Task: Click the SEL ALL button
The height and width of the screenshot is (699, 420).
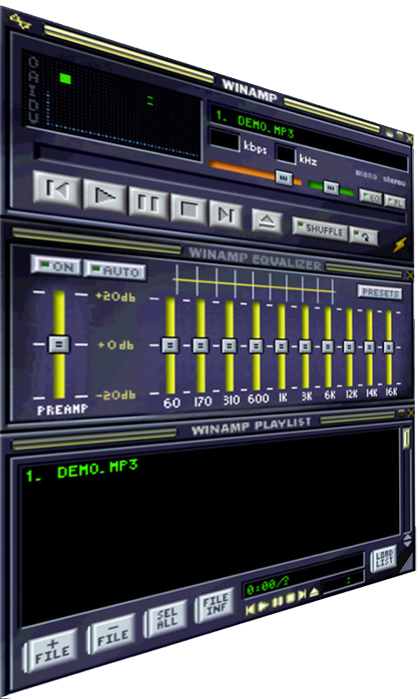Action: (x=165, y=619)
